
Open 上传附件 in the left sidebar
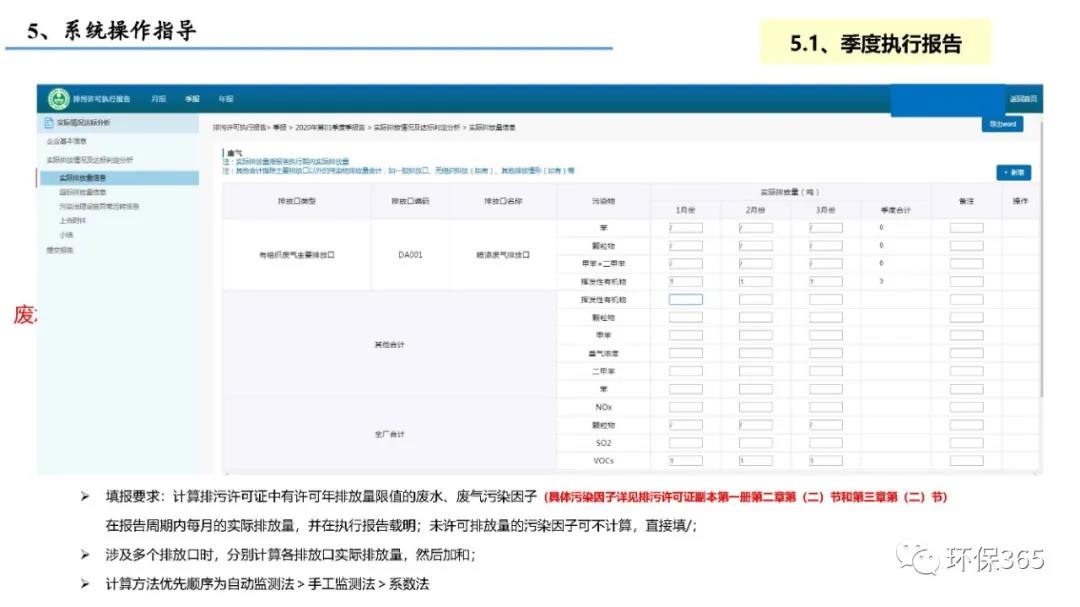point(72,220)
